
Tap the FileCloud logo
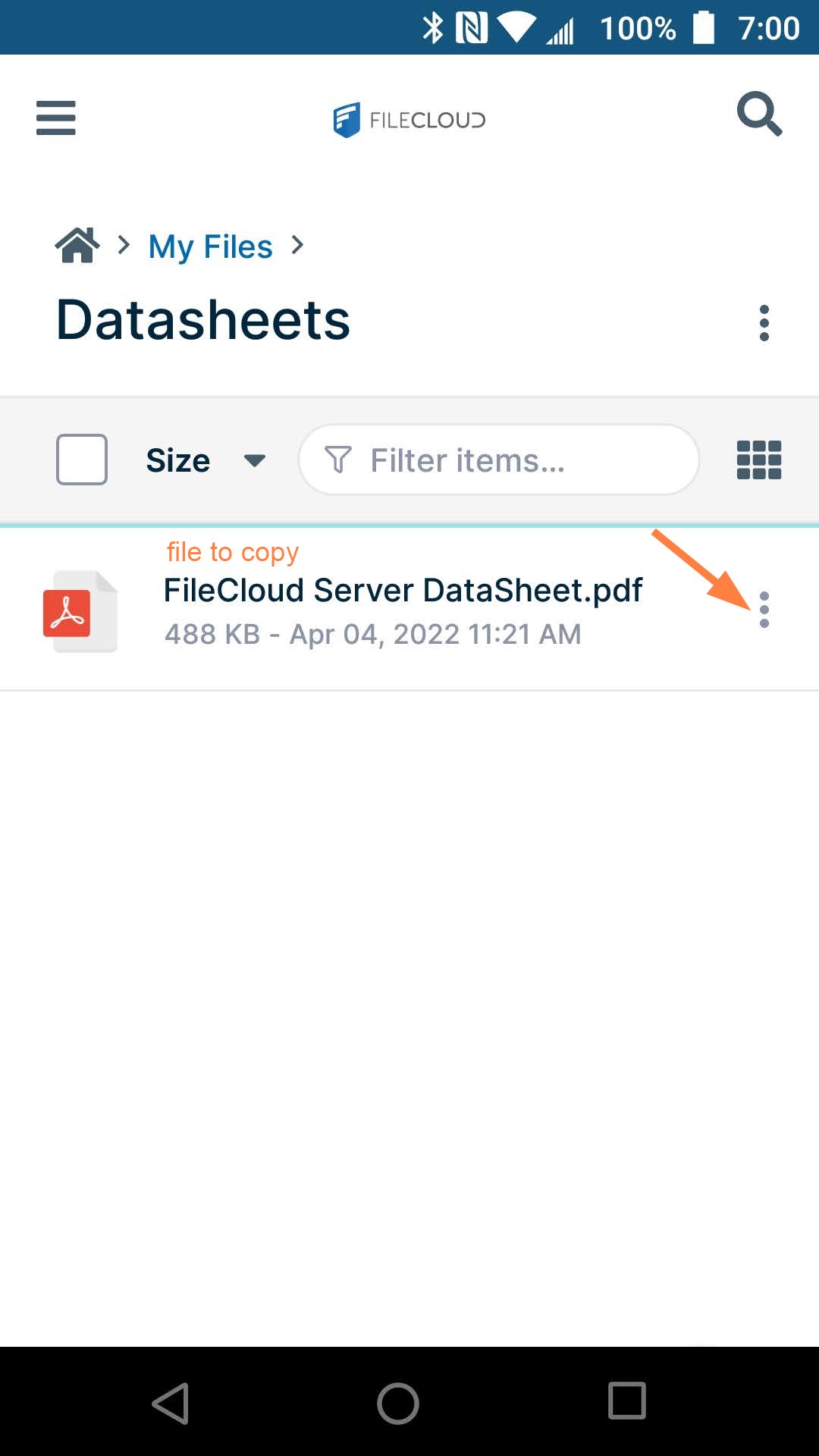point(409,120)
